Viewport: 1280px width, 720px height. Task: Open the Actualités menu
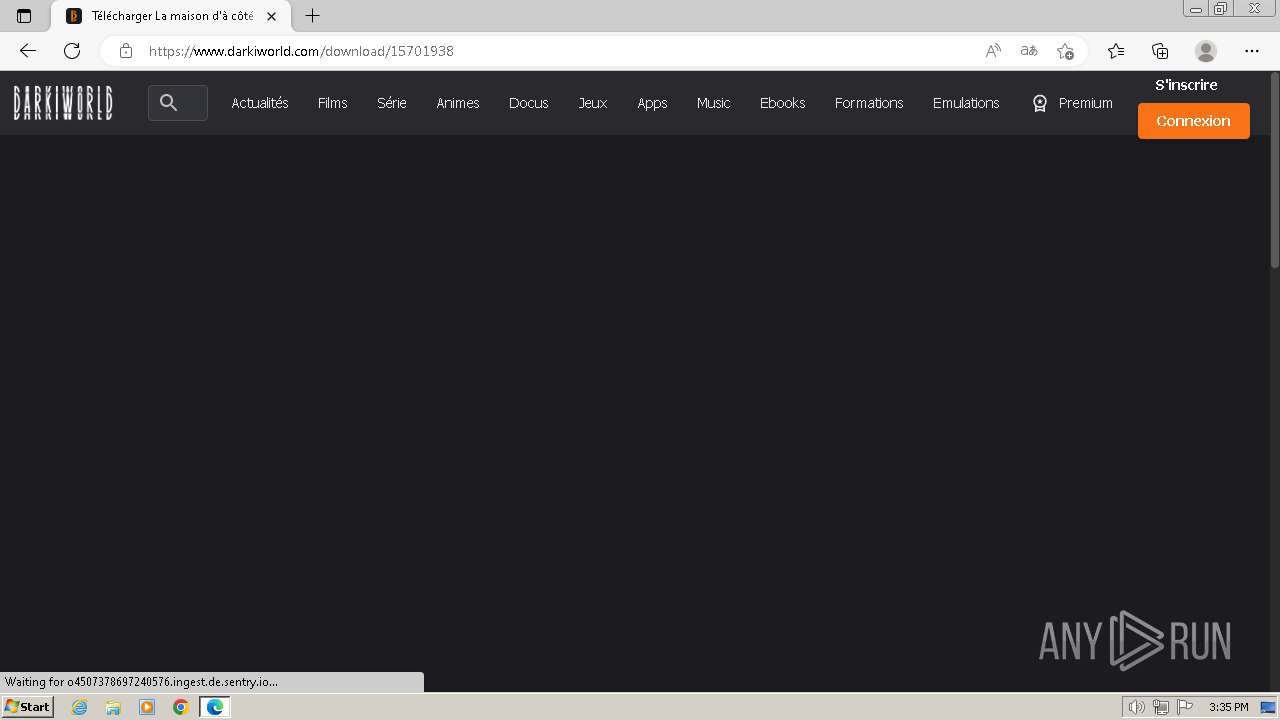point(260,103)
